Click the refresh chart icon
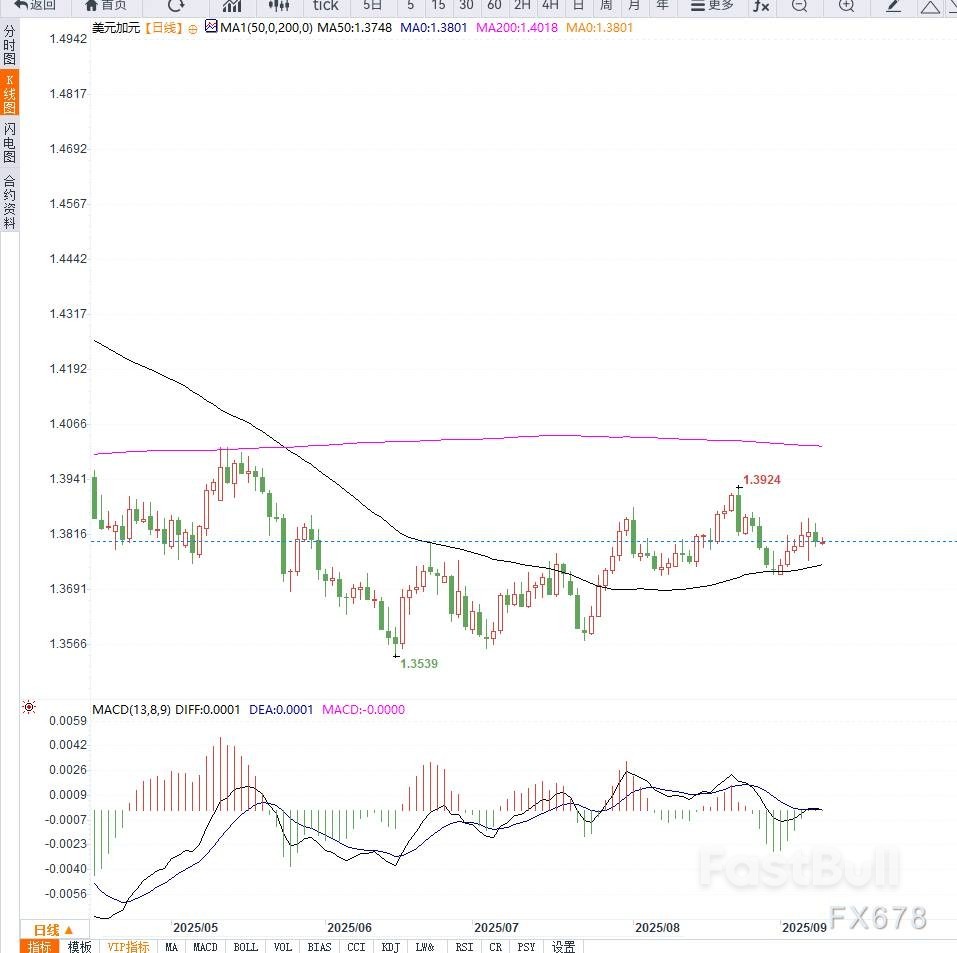This screenshot has height=953, width=957. 176,6
